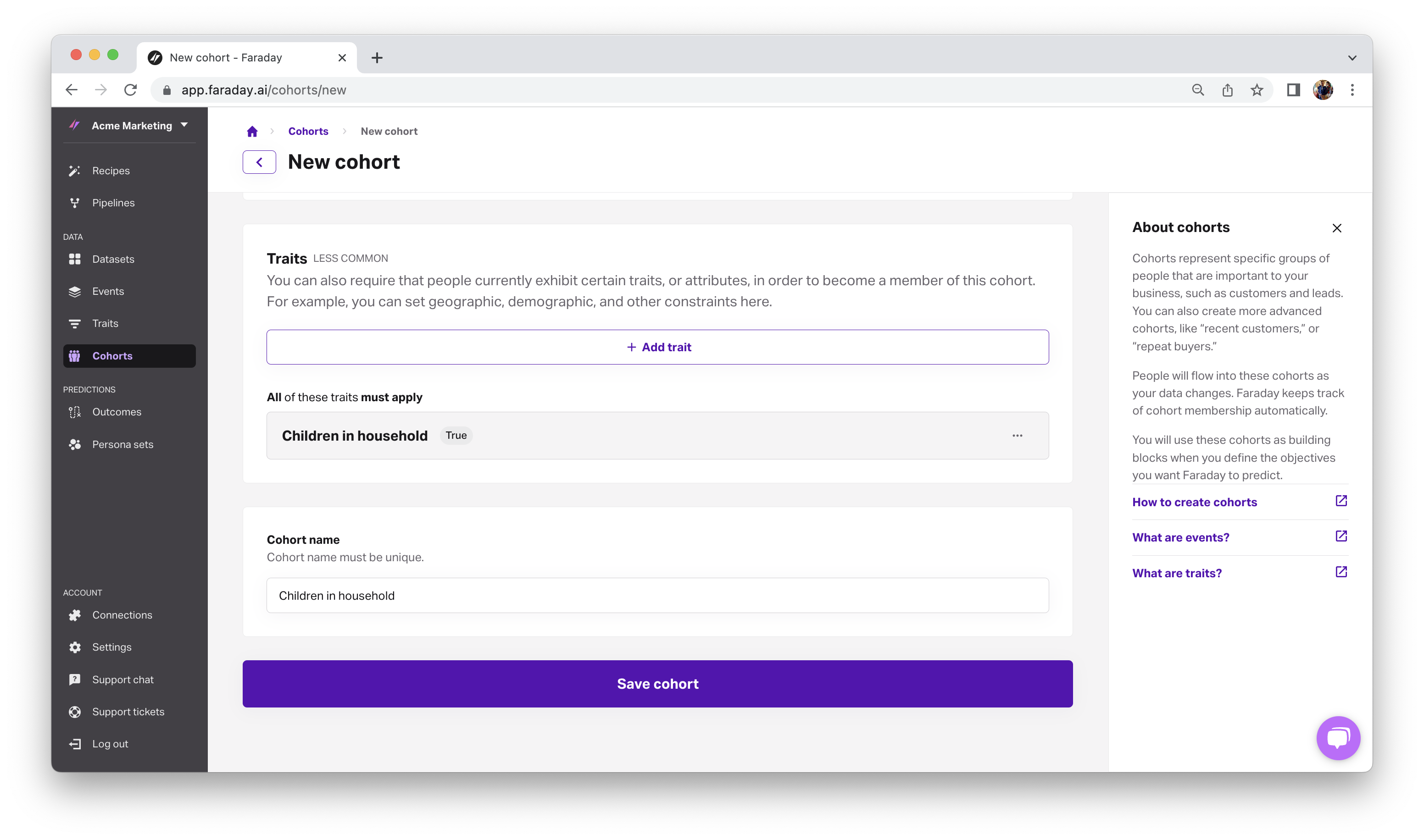1424x840 pixels.
Task: Open the How to create cohorts link
Action: pyautogui.click(x=1195, y=501)
